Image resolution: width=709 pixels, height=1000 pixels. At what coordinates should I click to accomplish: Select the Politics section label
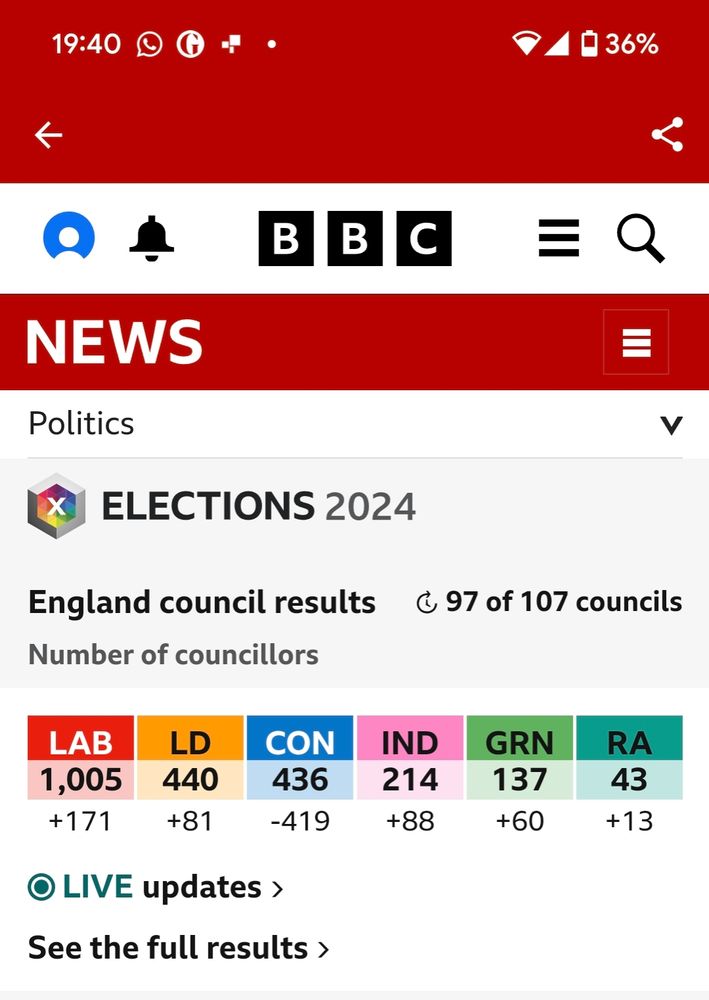click(x=81, y=424)
